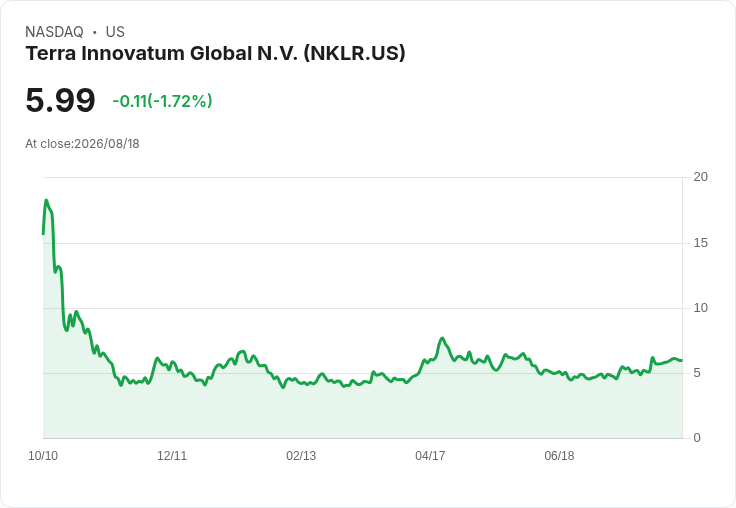Viewport: 736px width, 508px height.
Task: Click the US market label
Action: (x=115, y=31)
